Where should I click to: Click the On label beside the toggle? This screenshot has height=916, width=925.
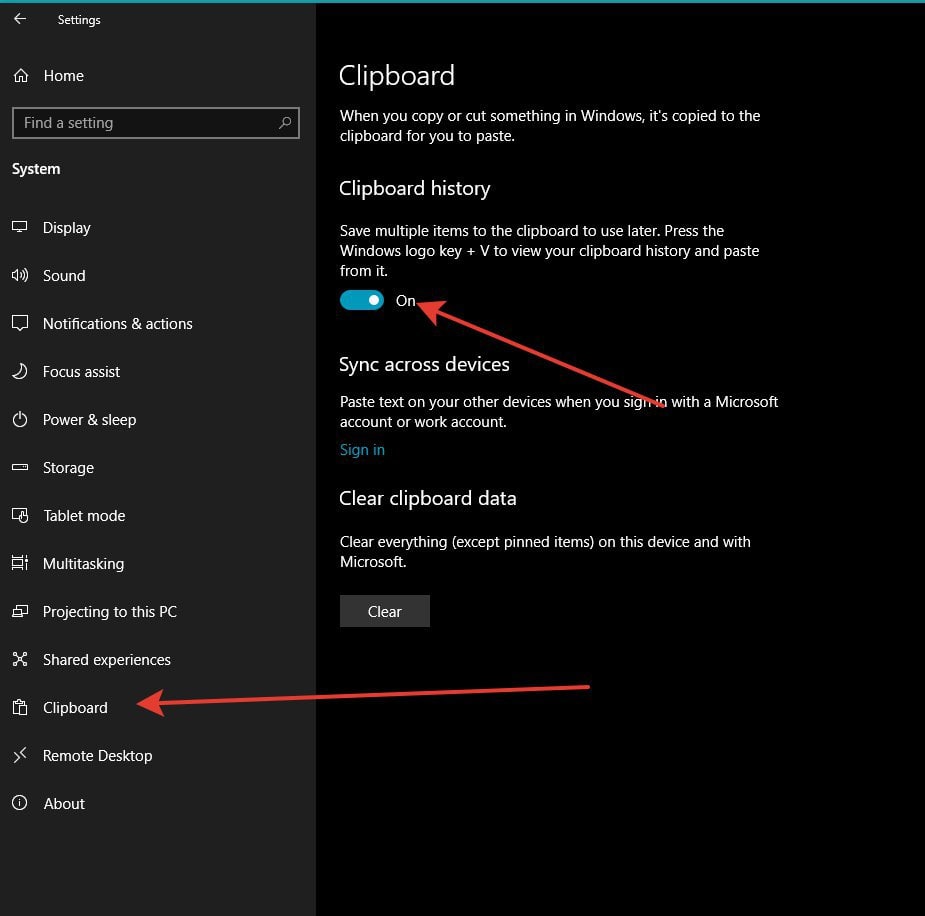pyautogui.click(x=405, y=301)
